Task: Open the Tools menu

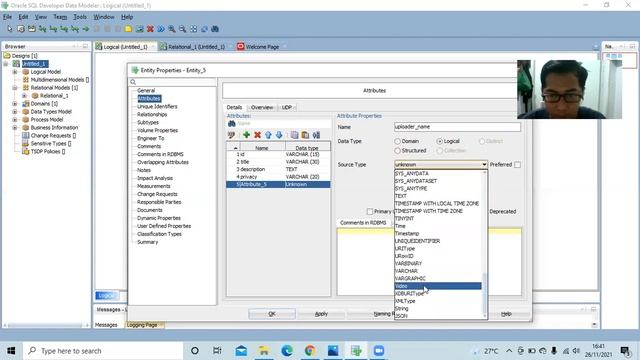Action: pyautogui.click(x=80, y=17)
